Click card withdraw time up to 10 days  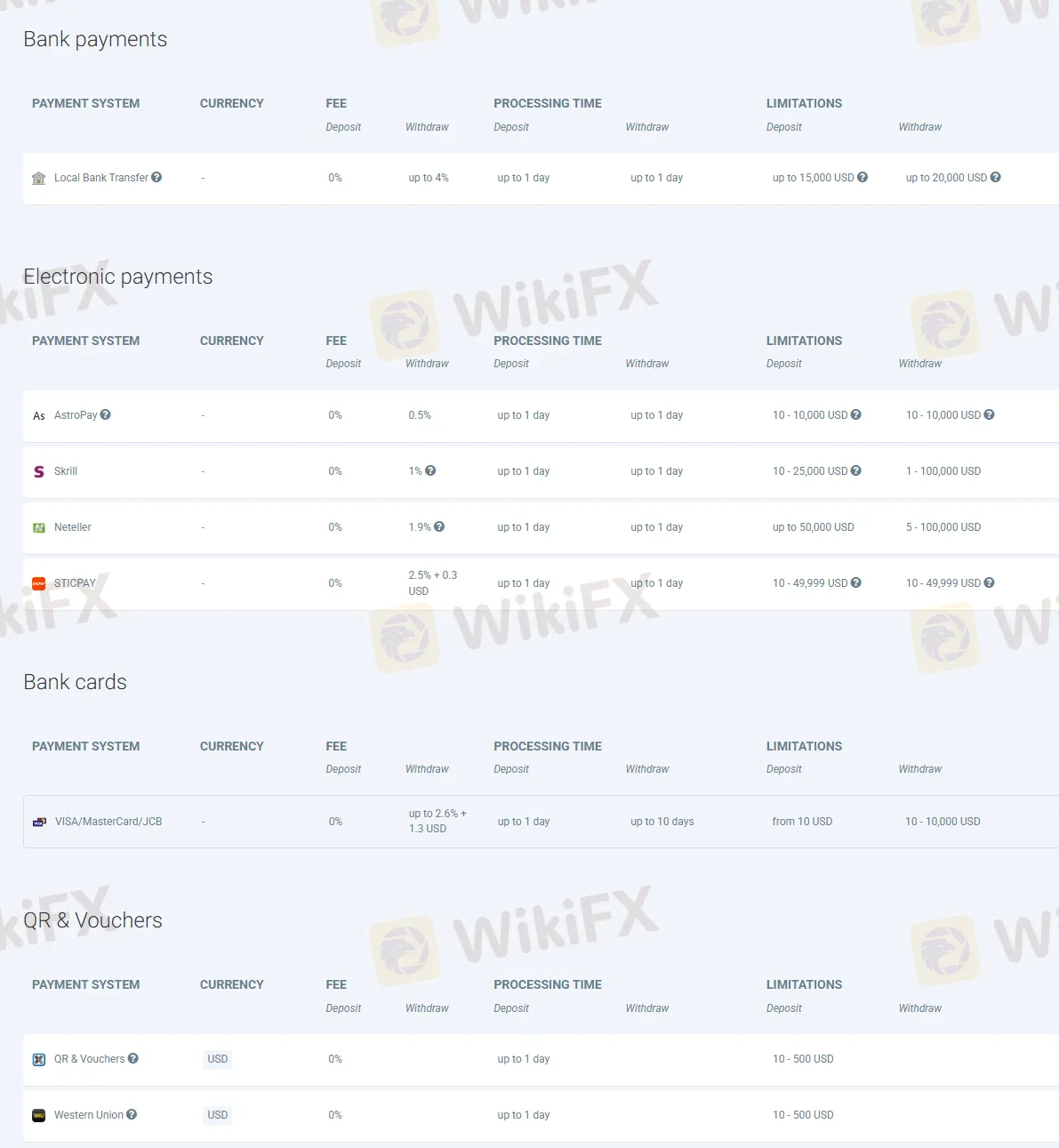[662, 822]
